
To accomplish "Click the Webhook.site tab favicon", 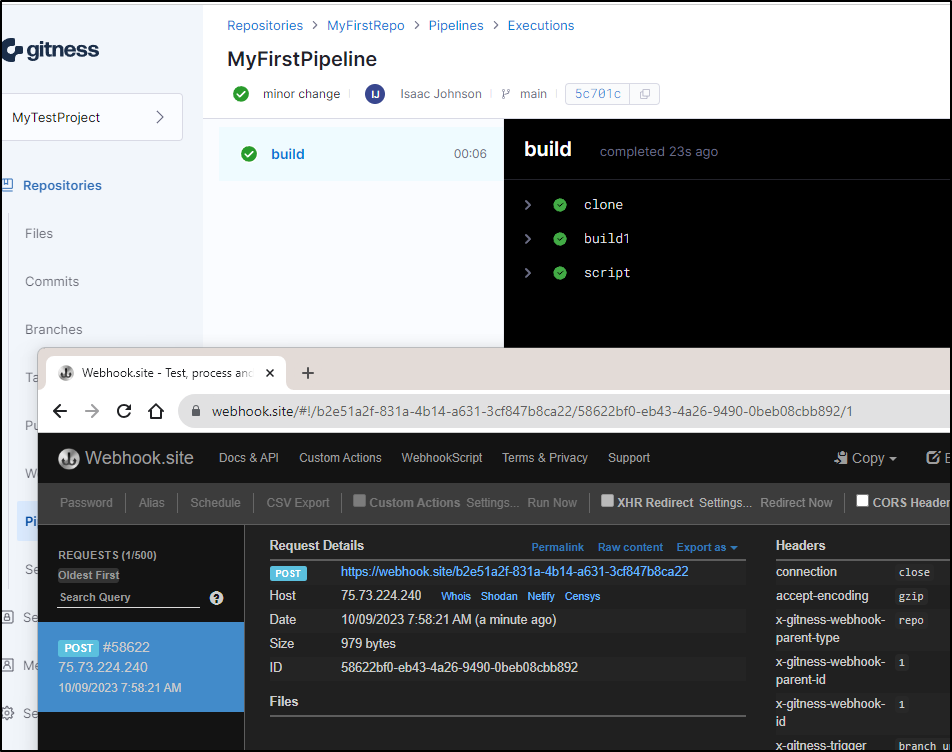I will [x=66, y=373].
